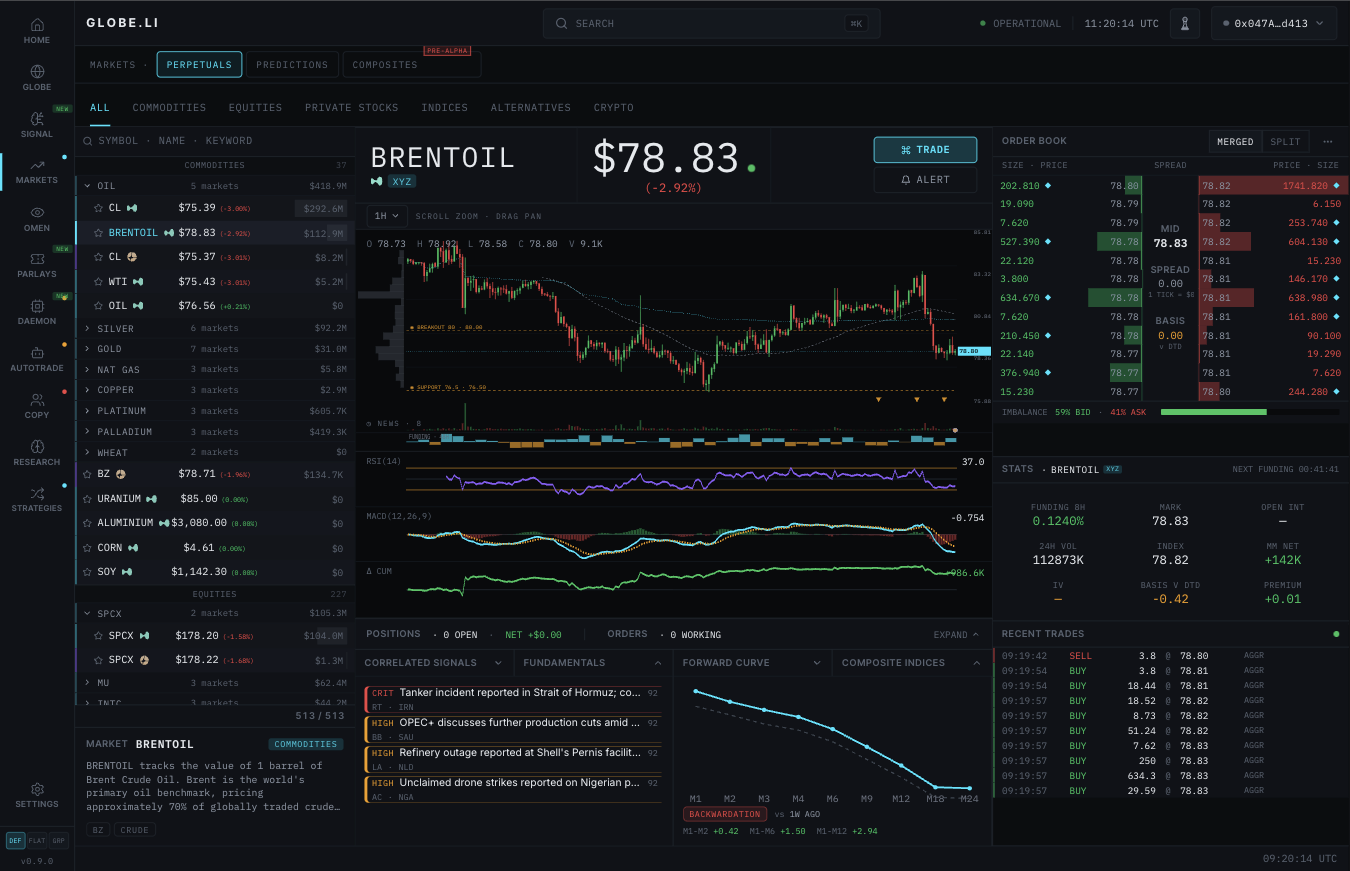Filter by Crypto tab
The width and height of the screenshot is (1350, 871).
tap(613, 108)
